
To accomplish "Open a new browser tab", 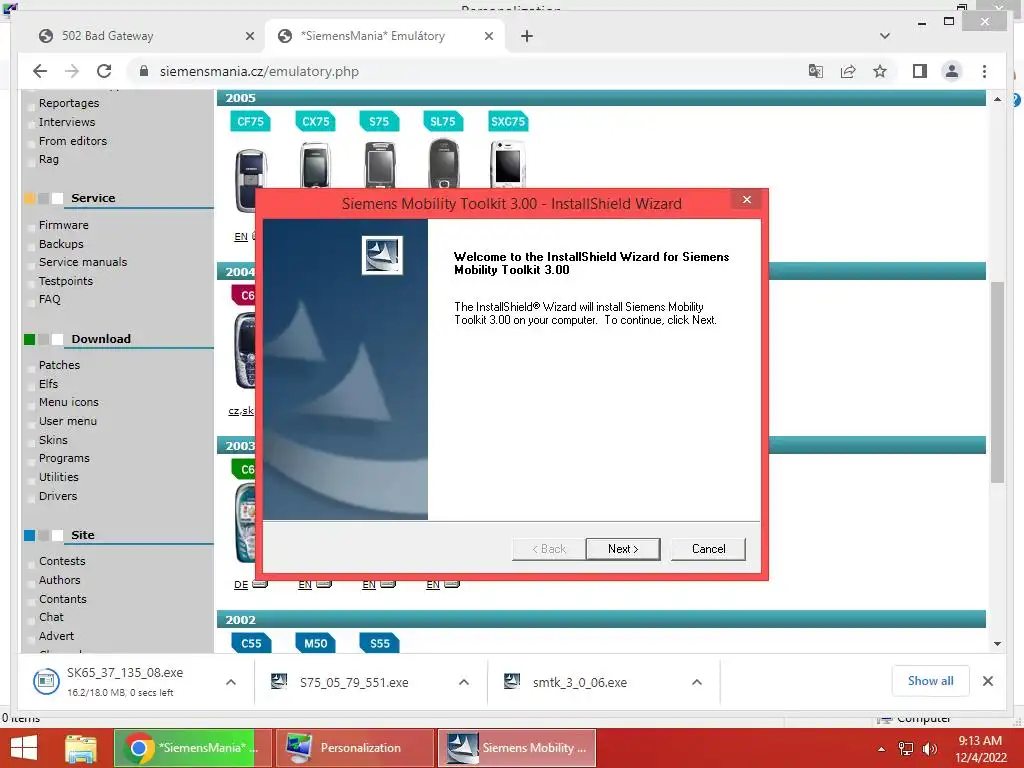I will [x=526, y=37].
